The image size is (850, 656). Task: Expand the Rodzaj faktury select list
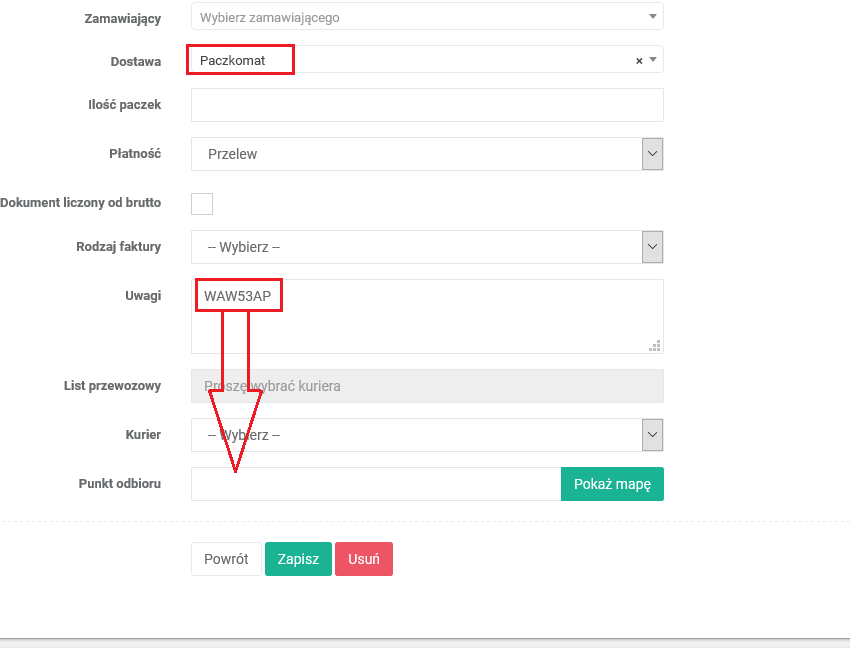[427, 247]
